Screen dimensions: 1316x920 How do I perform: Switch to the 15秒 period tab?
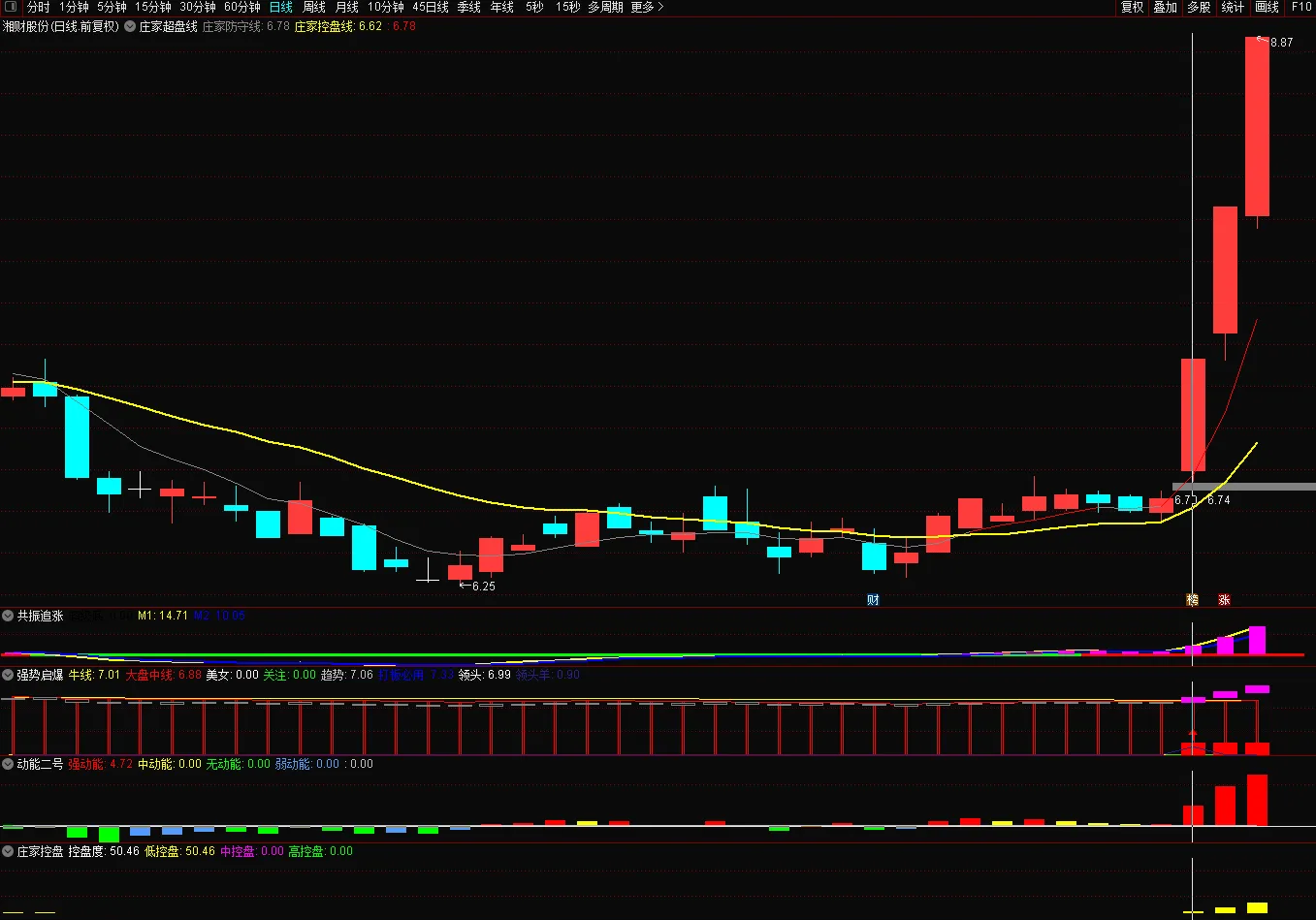pyautogui.click(x=568, y=7)
